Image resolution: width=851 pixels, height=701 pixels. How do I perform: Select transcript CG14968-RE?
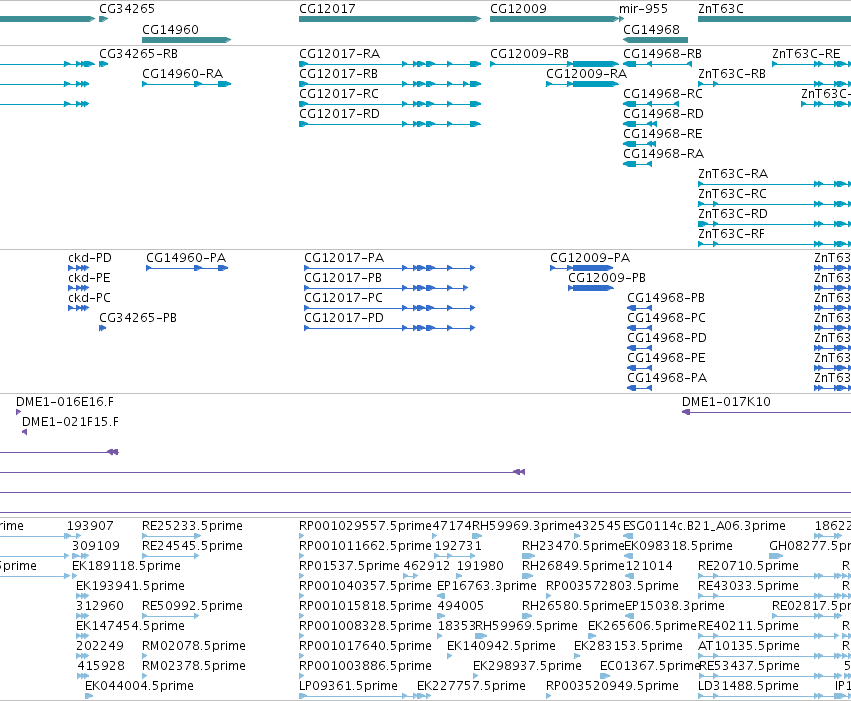click(663, 134)
